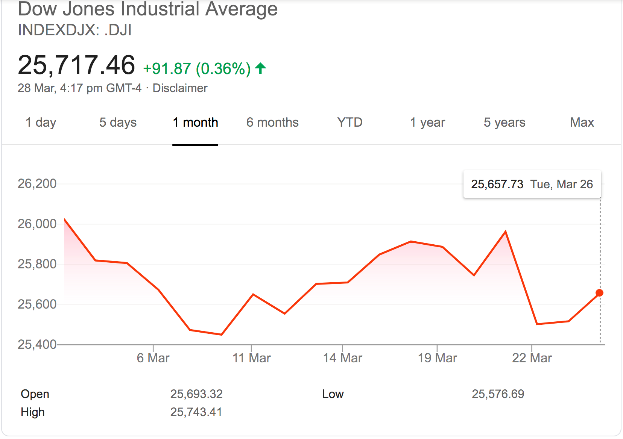Screen dimensions: 623x439
Task: Select the 5 days range tab
Action: point(118,122)
